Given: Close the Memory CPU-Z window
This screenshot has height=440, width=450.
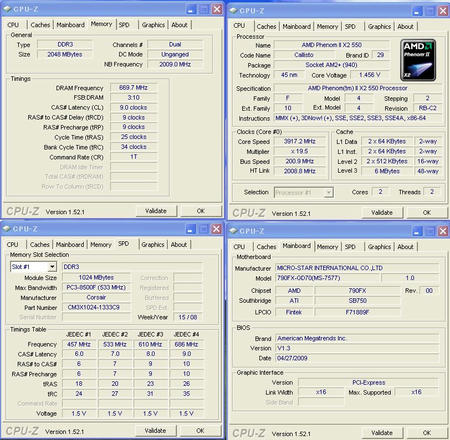Looking at the screenshot, I should point(217,9).
